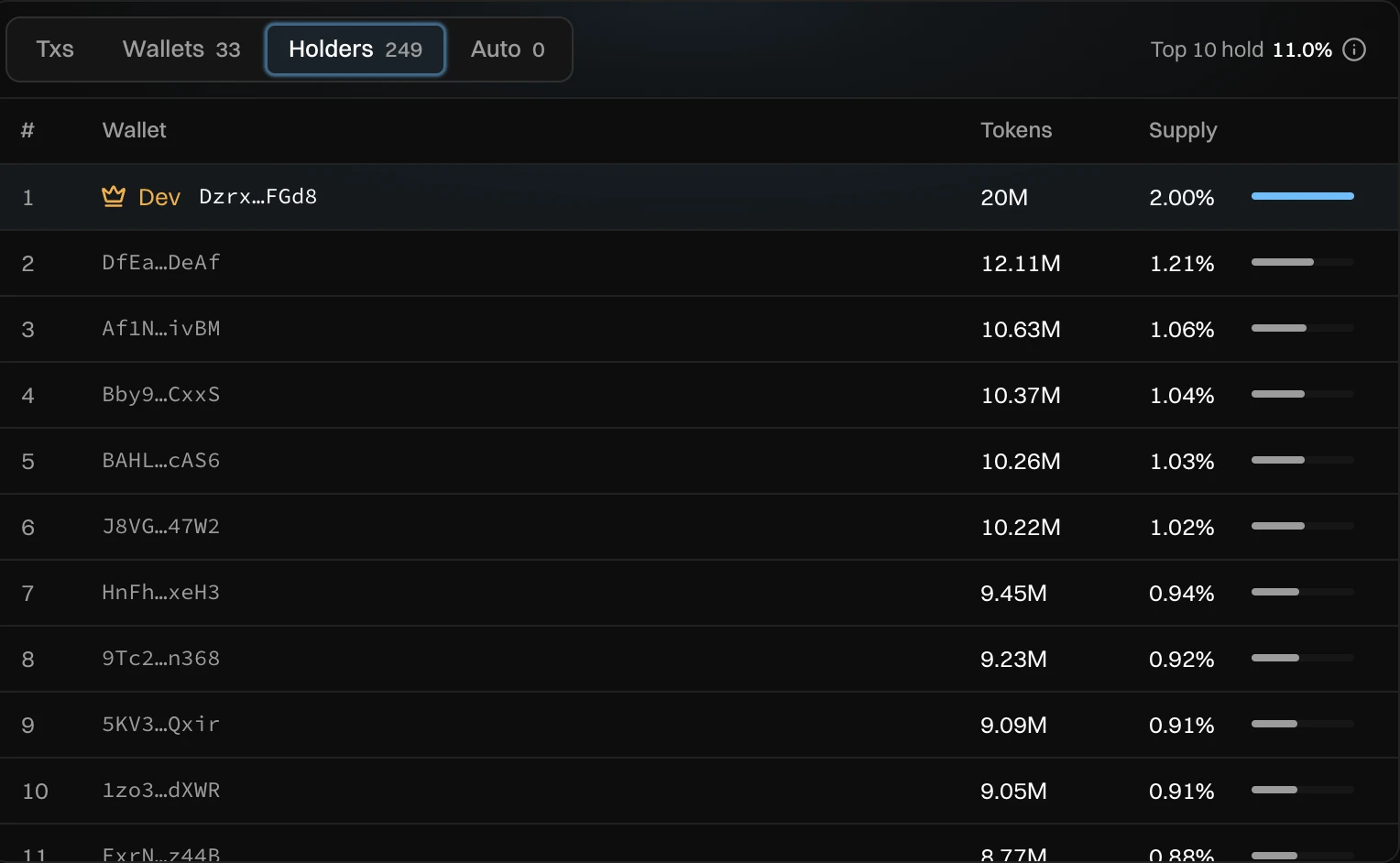This screenshot has width=1400, height=863.
Task: Click the blue supply bar for 2.00%
Action: 1303,196
